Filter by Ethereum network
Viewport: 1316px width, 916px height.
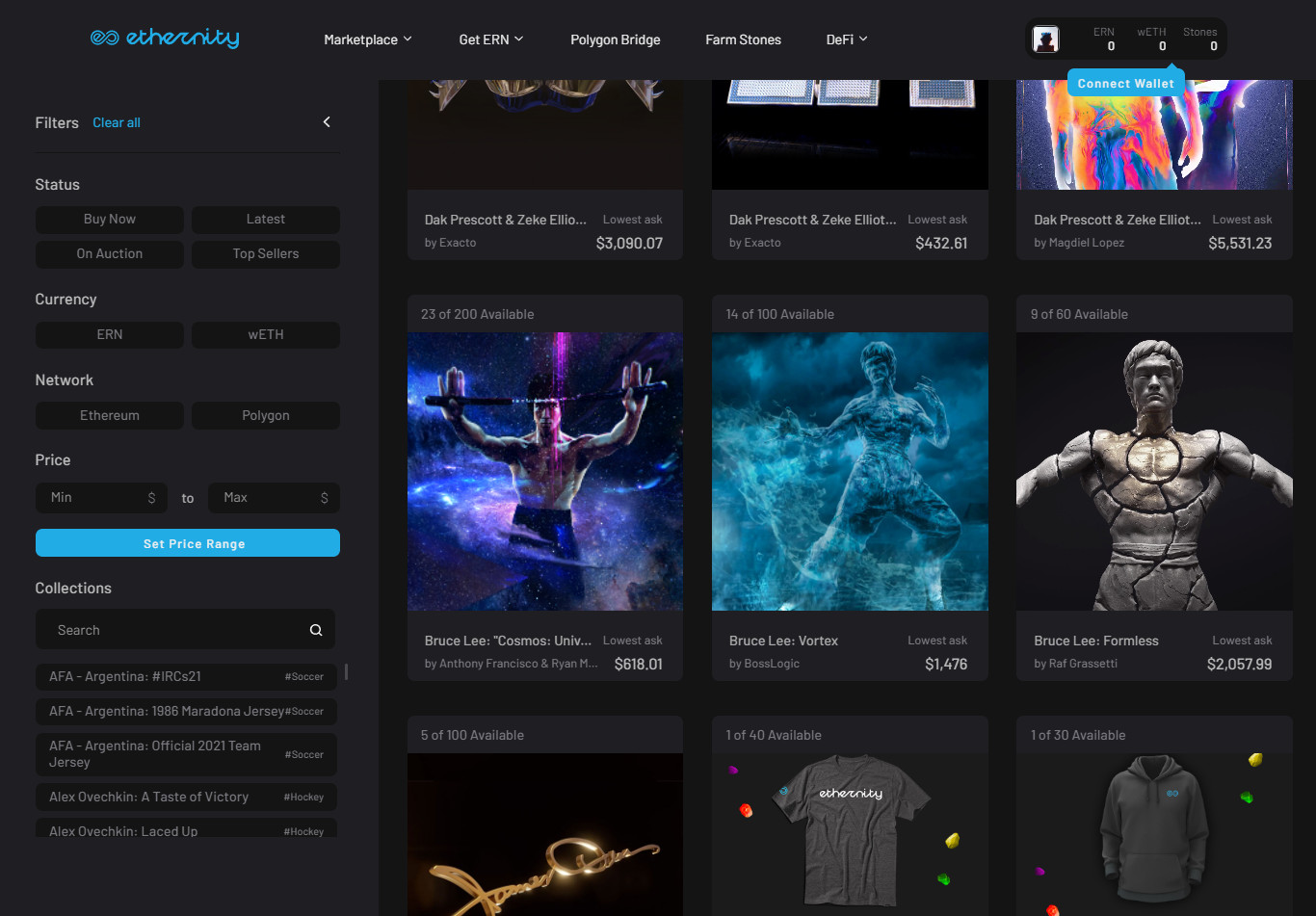click(x=110, y=416)
